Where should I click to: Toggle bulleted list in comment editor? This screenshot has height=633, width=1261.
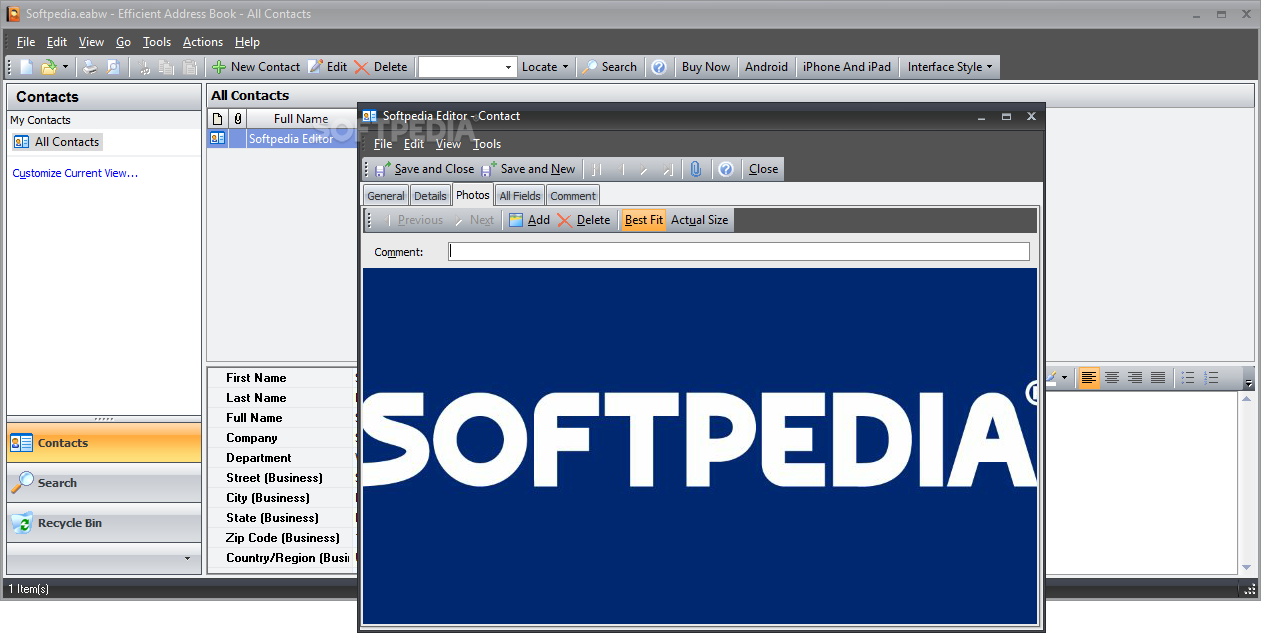tap(1188, 378)
